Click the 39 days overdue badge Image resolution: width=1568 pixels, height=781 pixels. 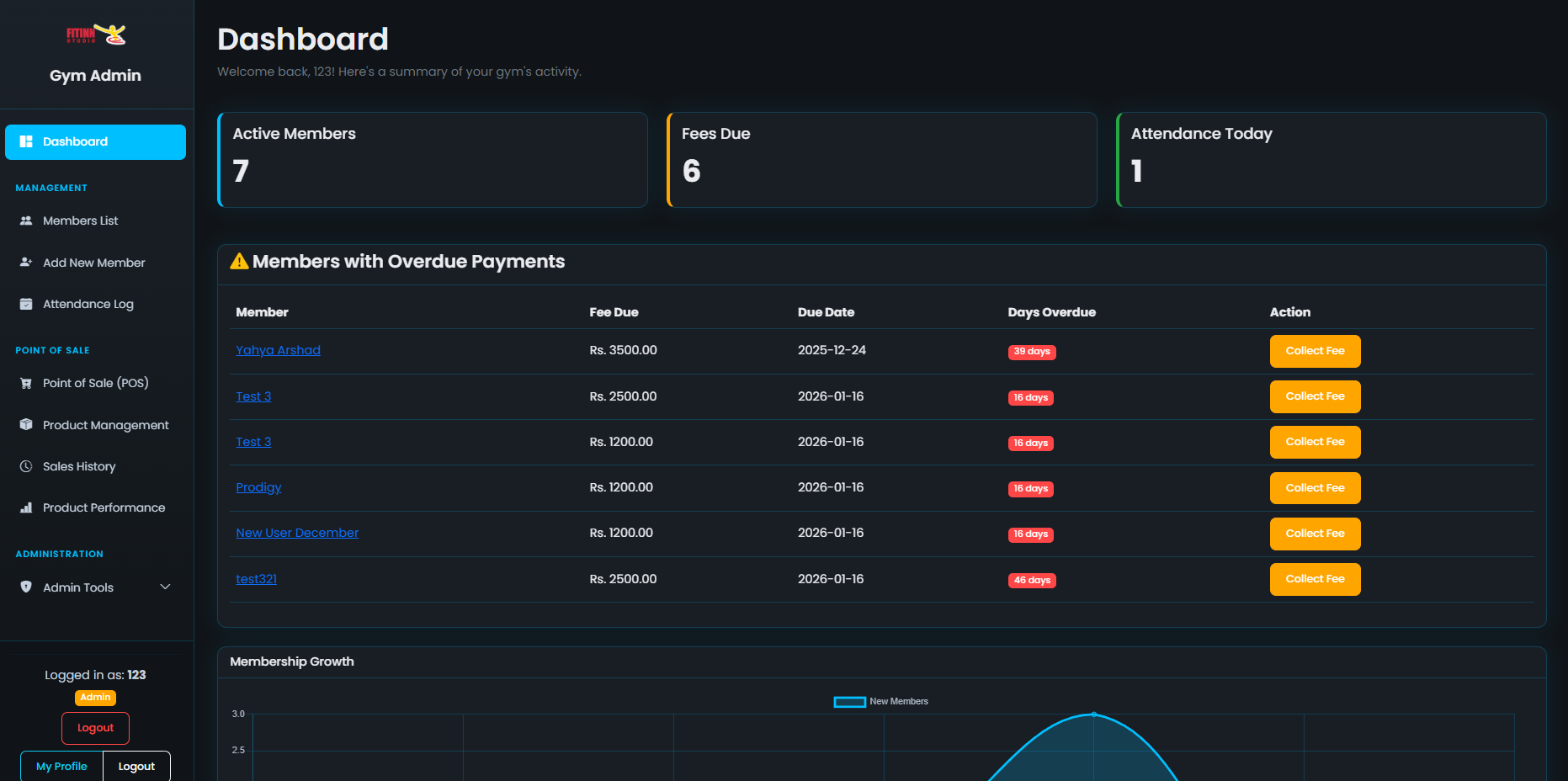pyautogui.click(x=1031, y=352)
